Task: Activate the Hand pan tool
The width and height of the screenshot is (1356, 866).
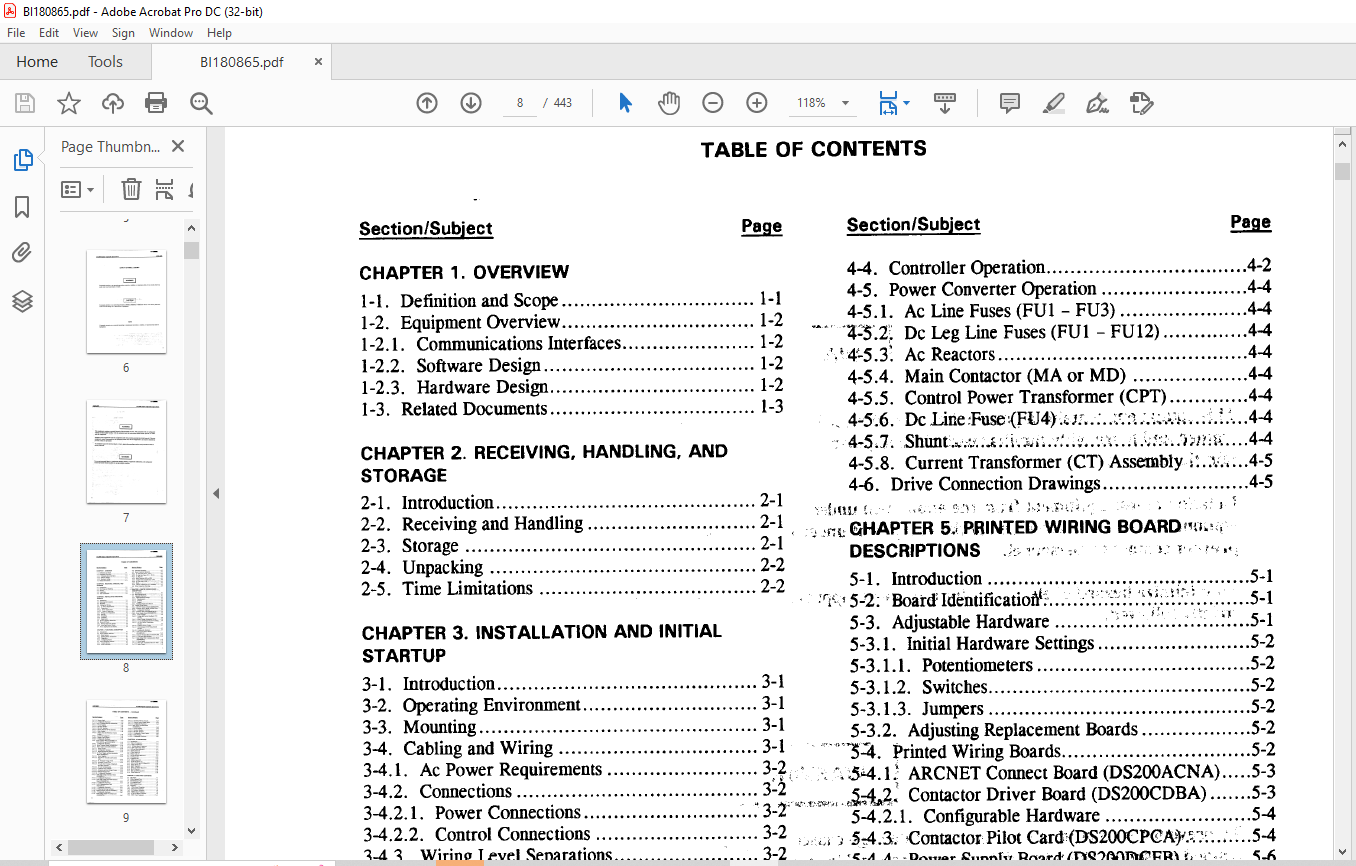Action: 668,103
